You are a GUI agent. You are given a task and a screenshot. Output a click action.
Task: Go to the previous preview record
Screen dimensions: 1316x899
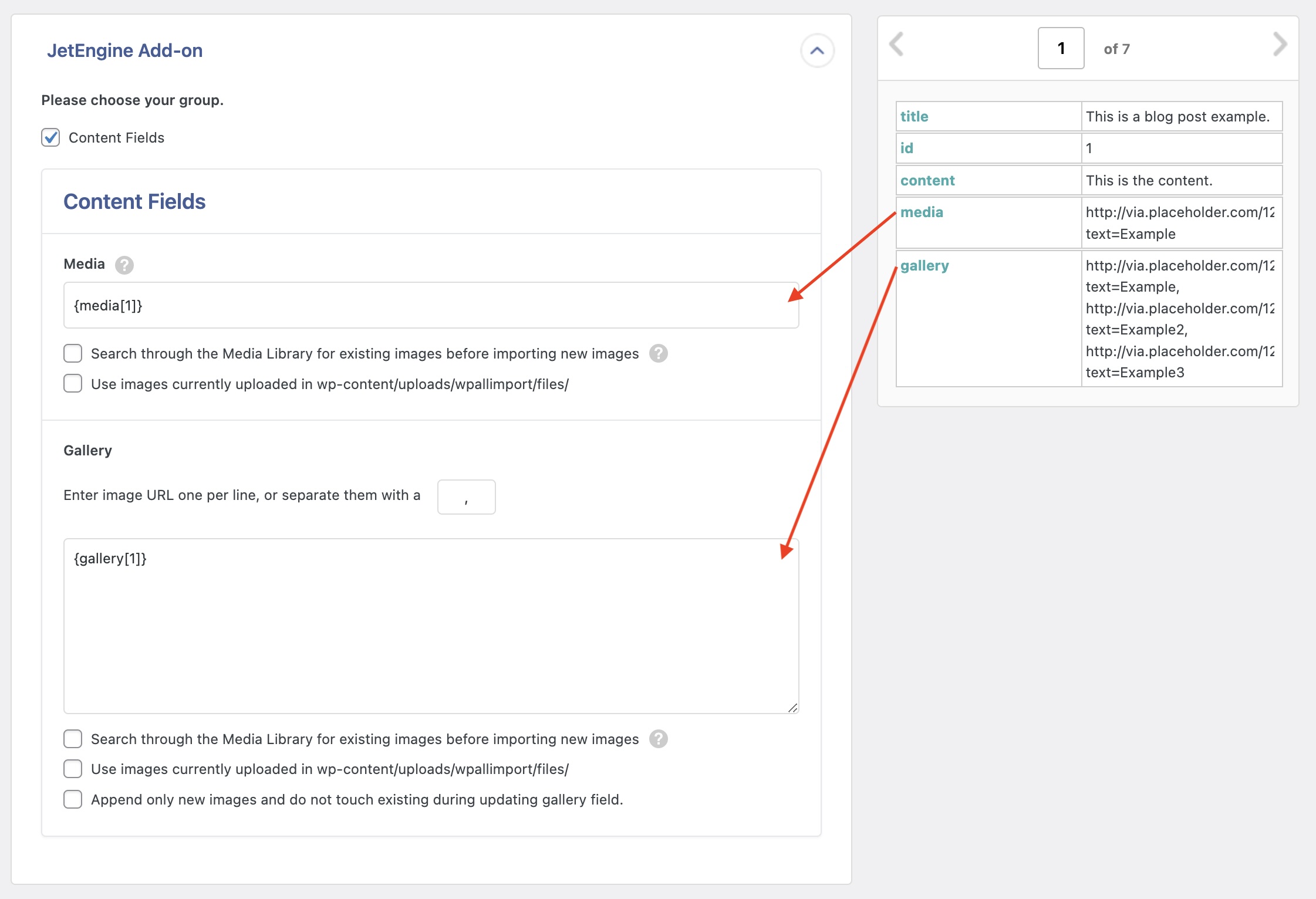coord(896,44)
